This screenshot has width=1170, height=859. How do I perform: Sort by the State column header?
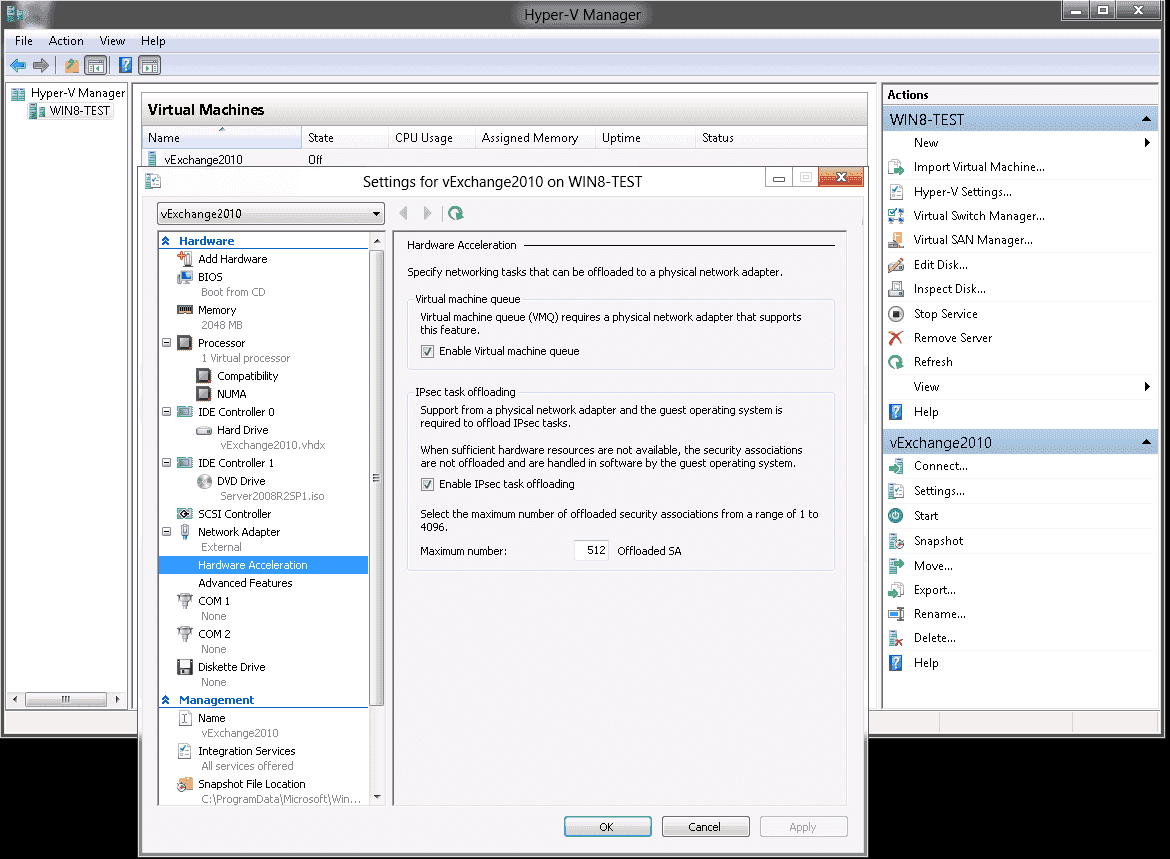coord(345,137)
